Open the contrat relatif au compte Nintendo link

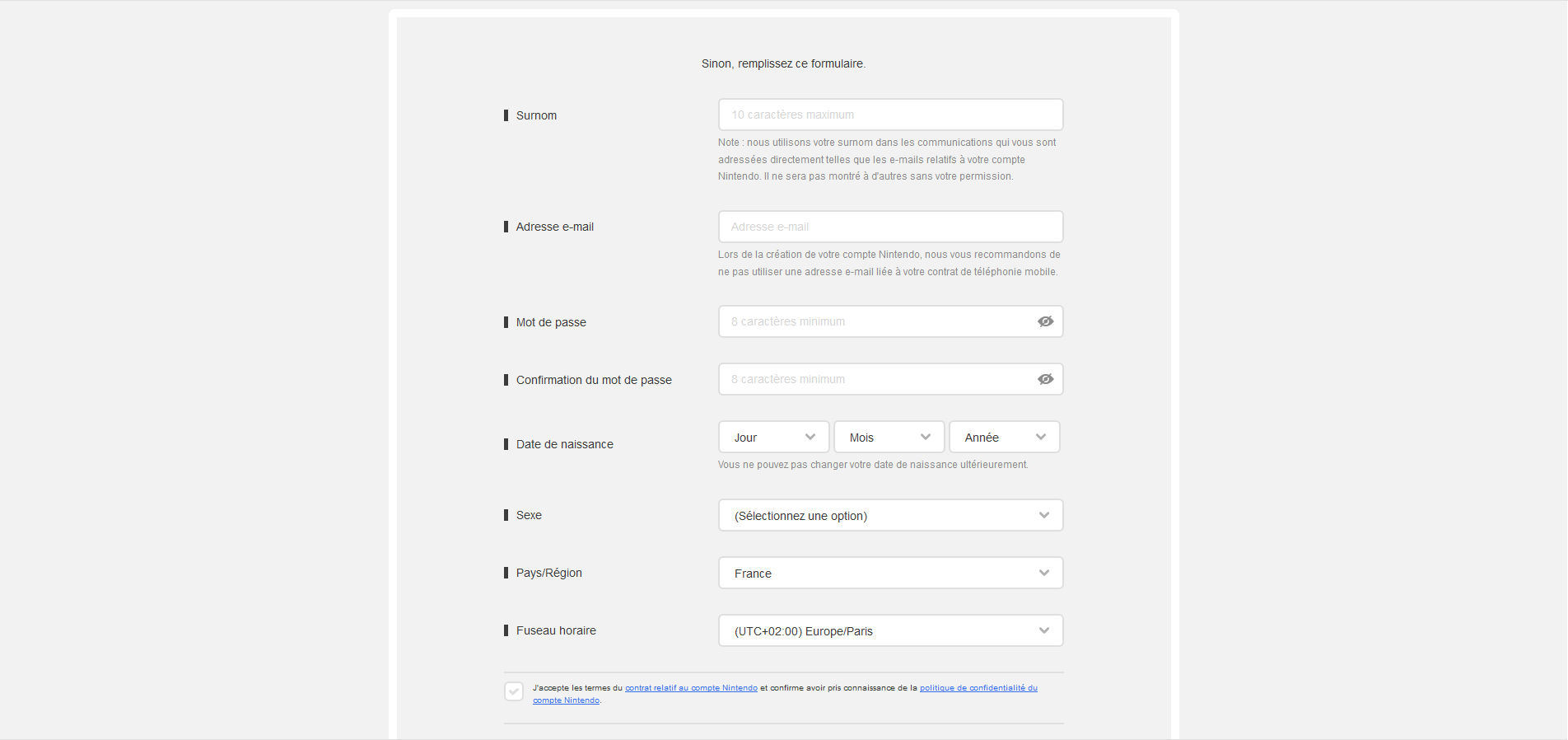click(x=691, y=687)
